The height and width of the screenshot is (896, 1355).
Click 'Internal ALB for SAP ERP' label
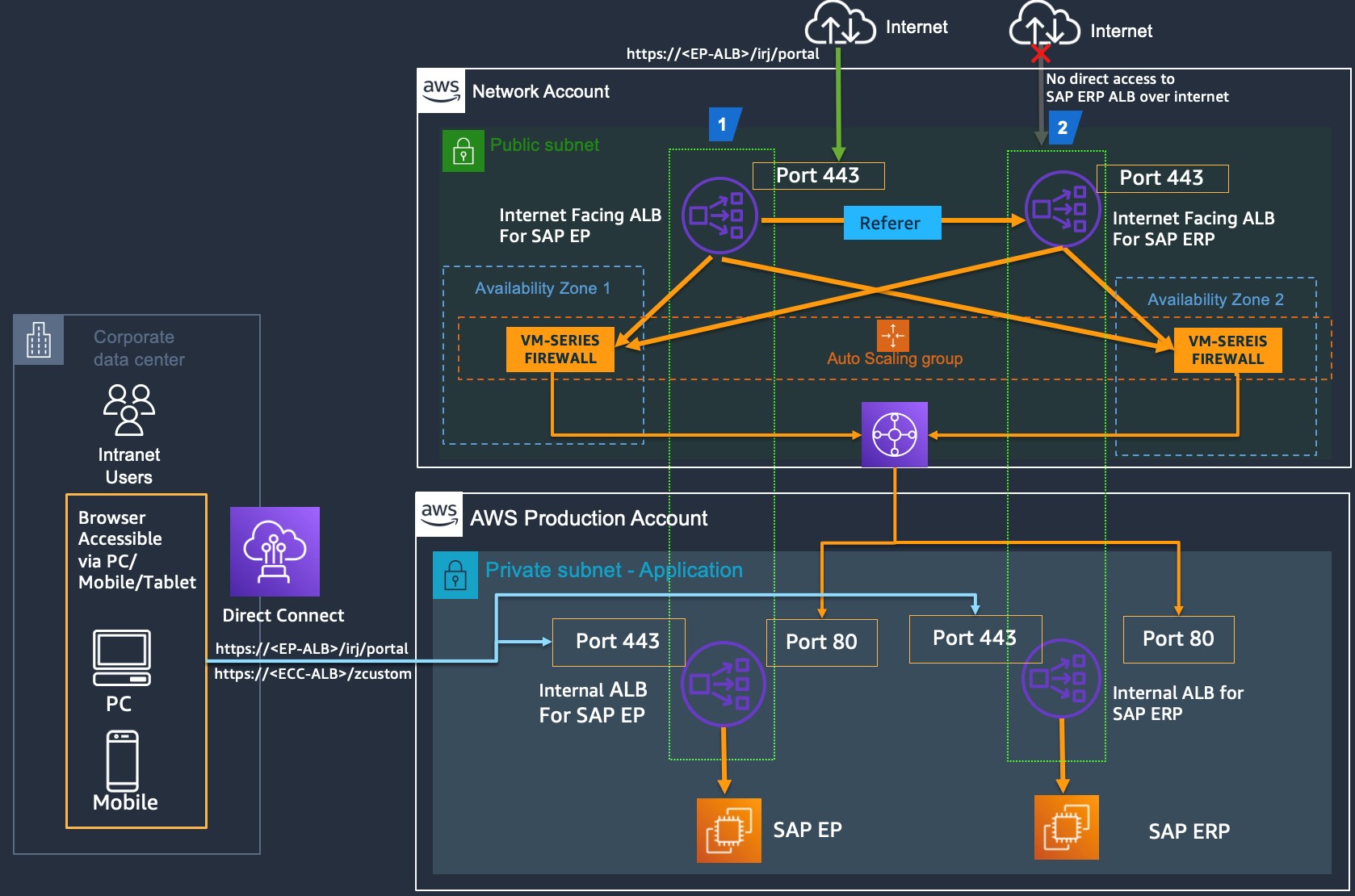tap(1178, 703)
